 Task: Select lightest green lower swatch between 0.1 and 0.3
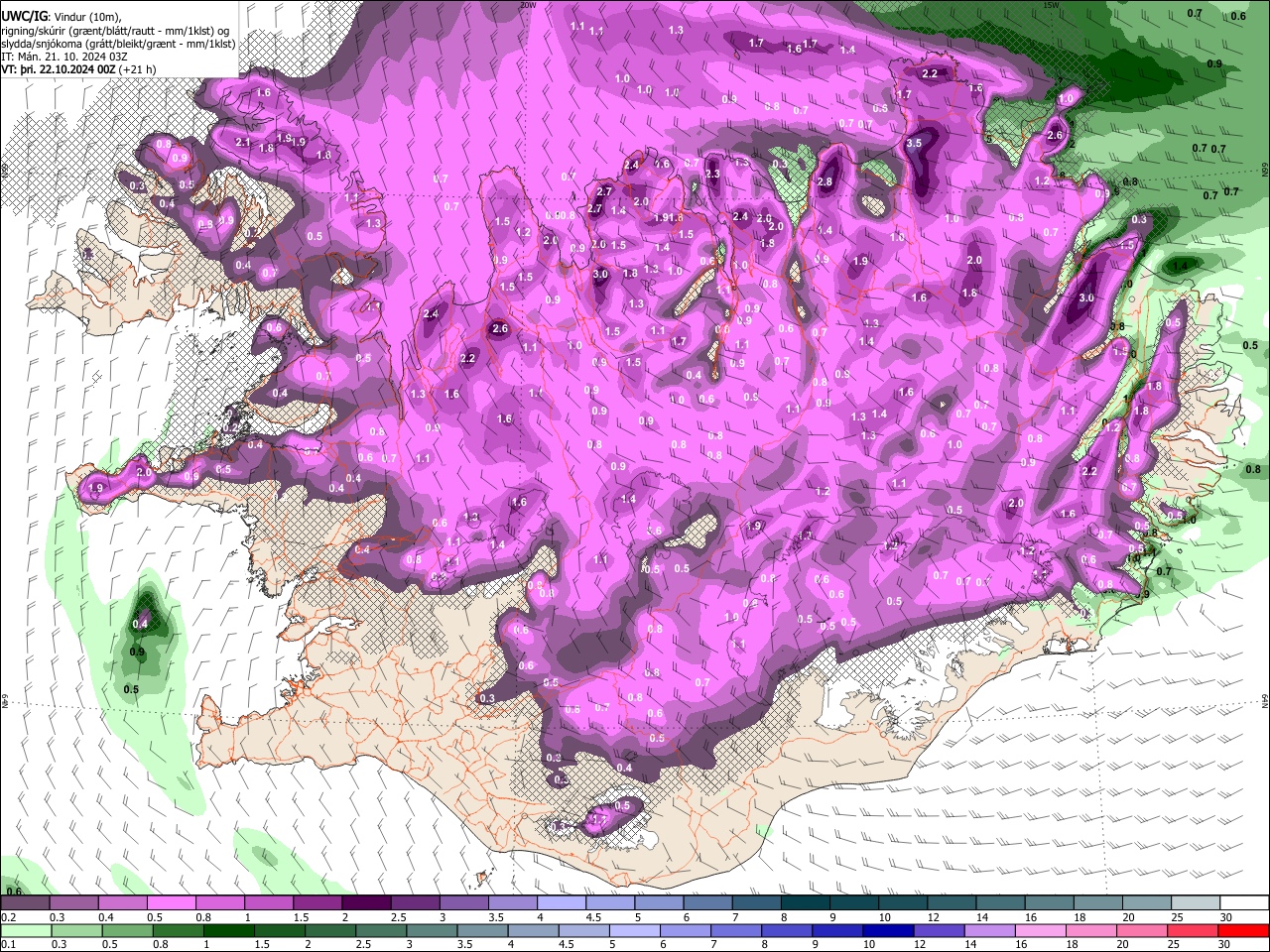[x=25, y=930]
